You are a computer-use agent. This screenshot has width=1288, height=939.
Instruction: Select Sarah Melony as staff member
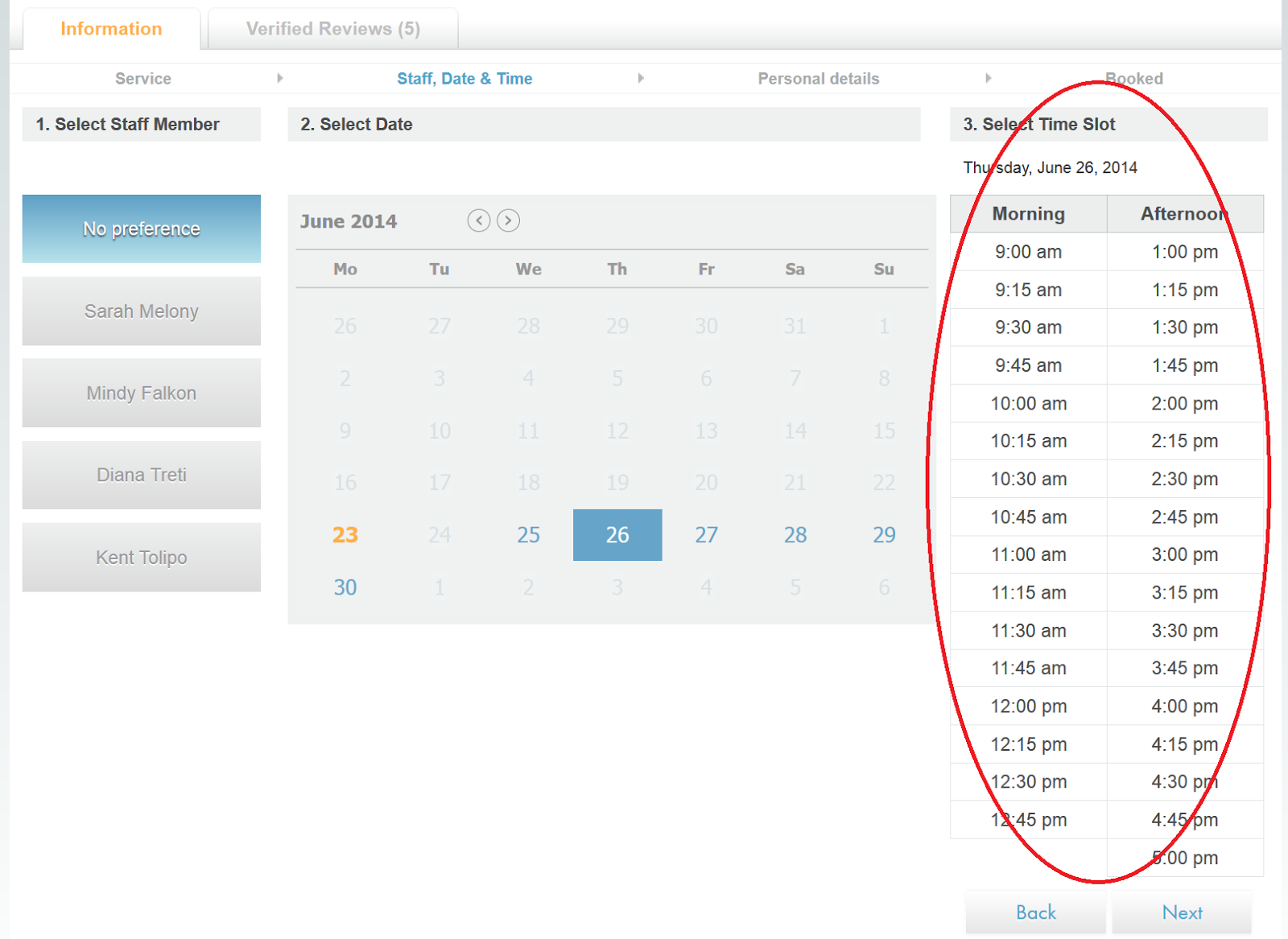(141, 311)
